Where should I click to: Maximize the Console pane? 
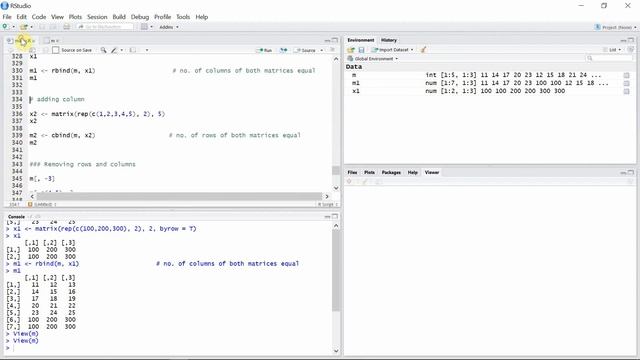pos(335,216)
